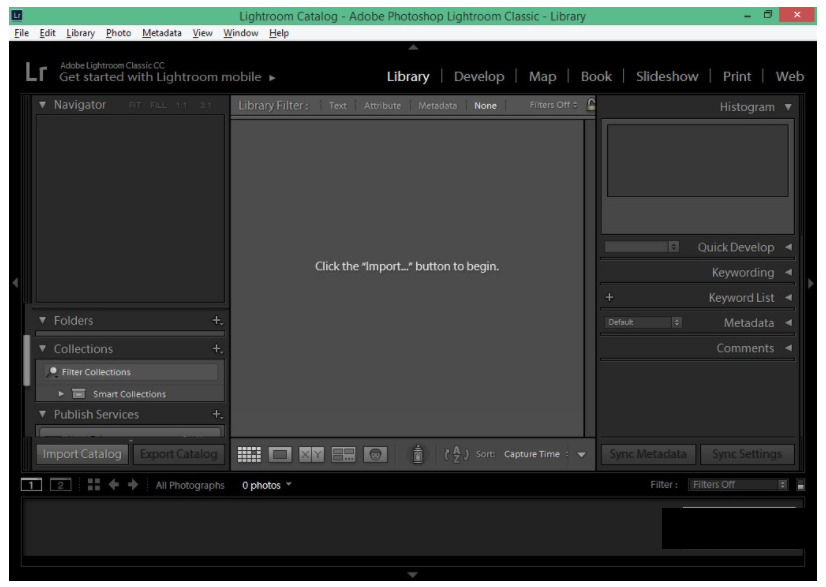Open the File menu
Viewport: 826px width, 587px height.
[x=22, y=33]
